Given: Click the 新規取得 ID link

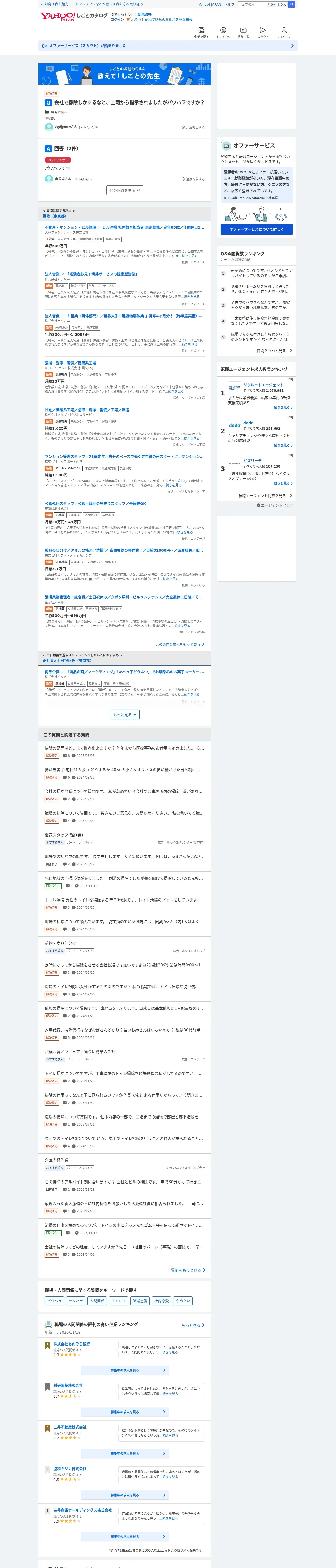Looking at the screenshot, I should (144, 14).
